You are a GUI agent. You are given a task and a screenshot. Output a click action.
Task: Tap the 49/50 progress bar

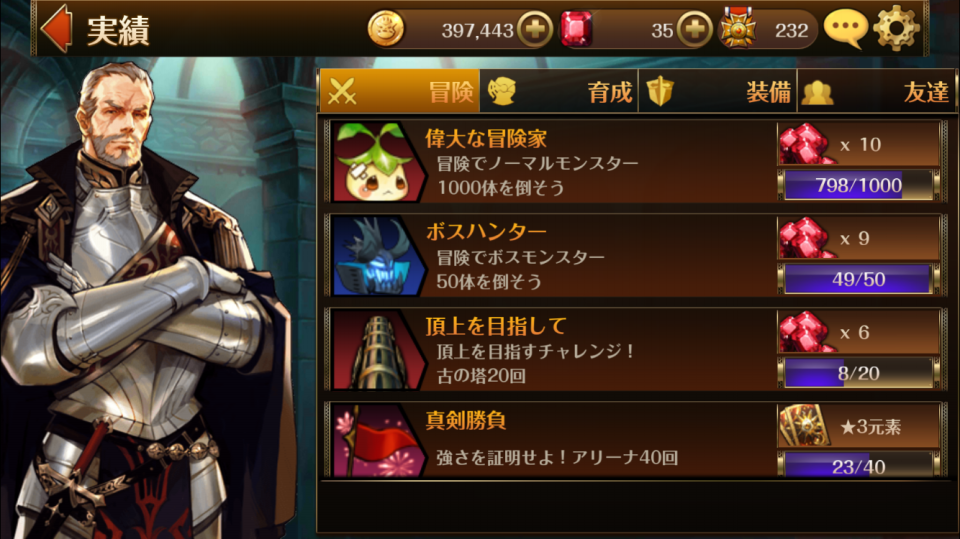point(858,279)
